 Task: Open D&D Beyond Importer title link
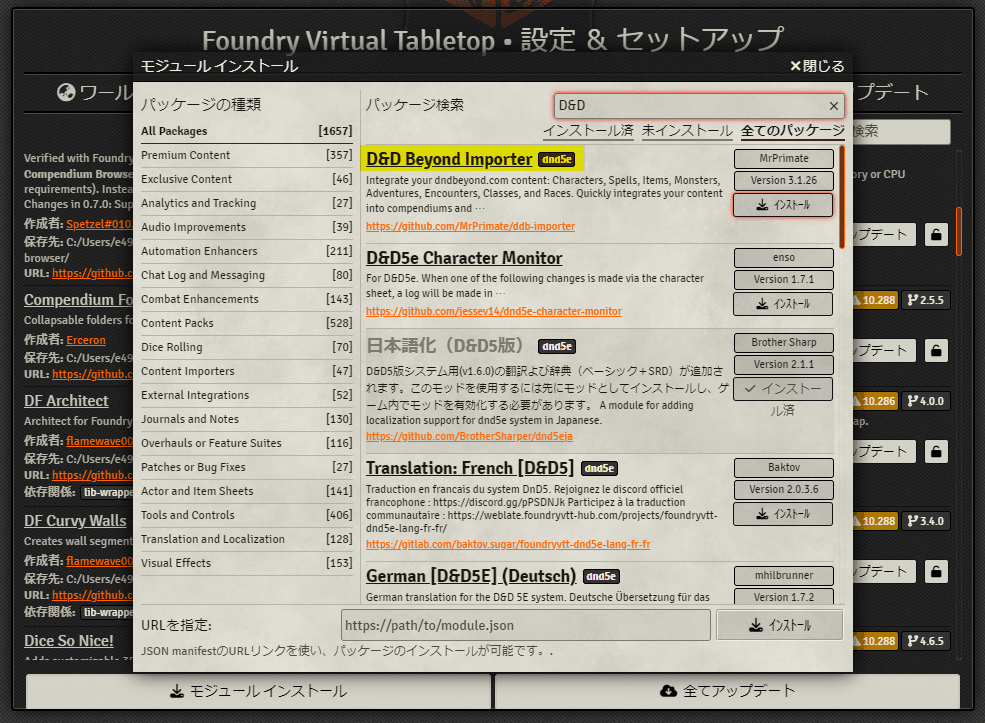pos(449,159)
